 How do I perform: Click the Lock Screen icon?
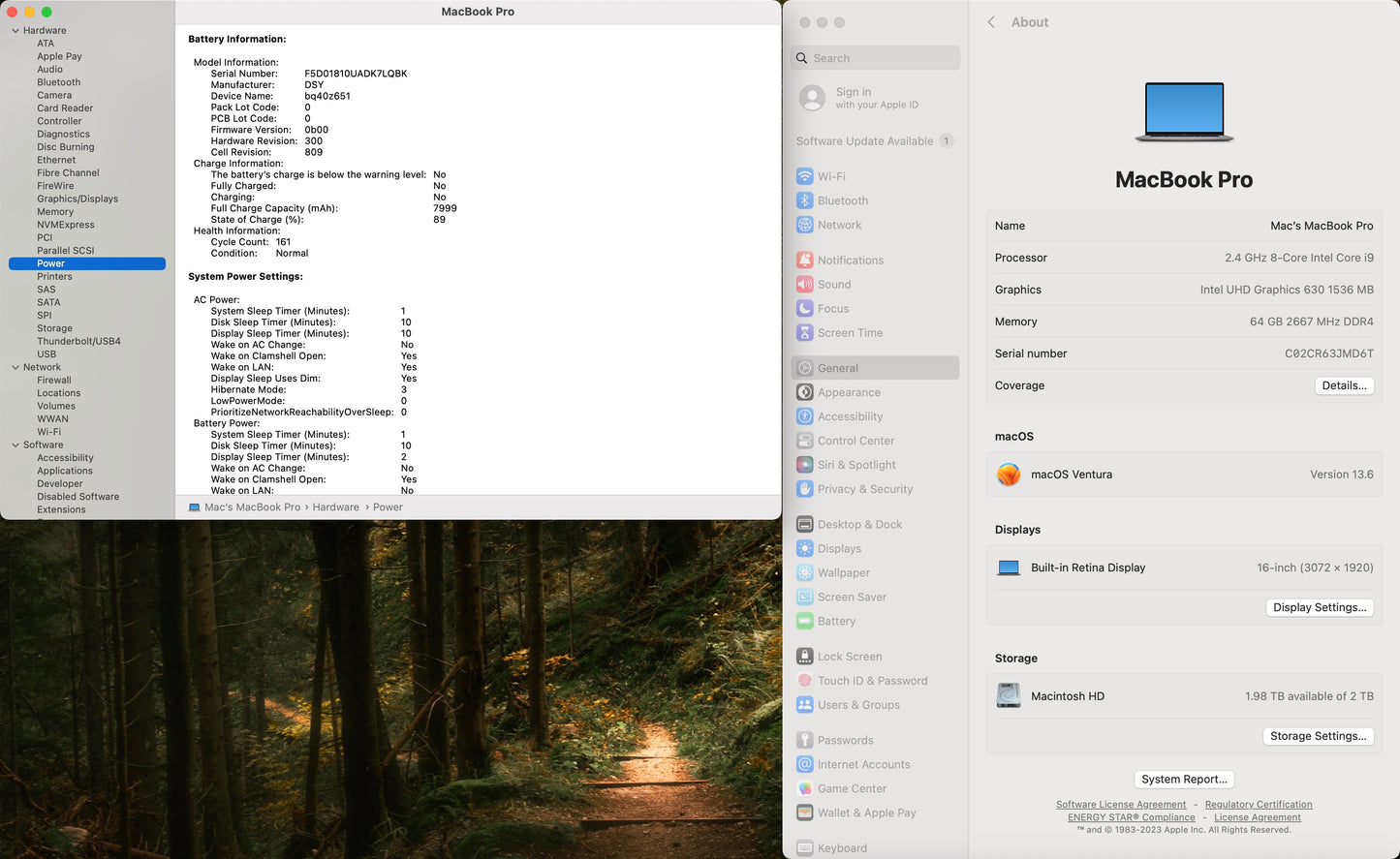click(804, 657)
